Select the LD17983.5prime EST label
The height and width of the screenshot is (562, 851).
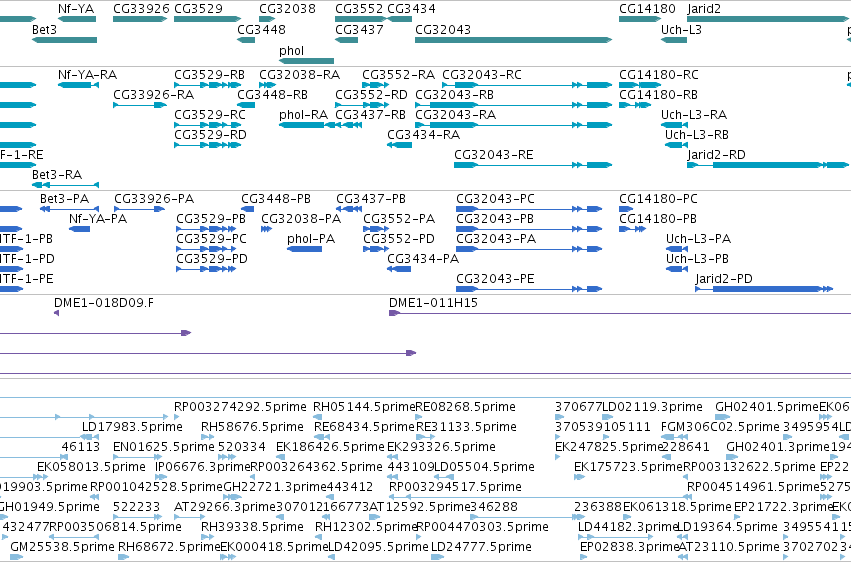tap(132, 427)
